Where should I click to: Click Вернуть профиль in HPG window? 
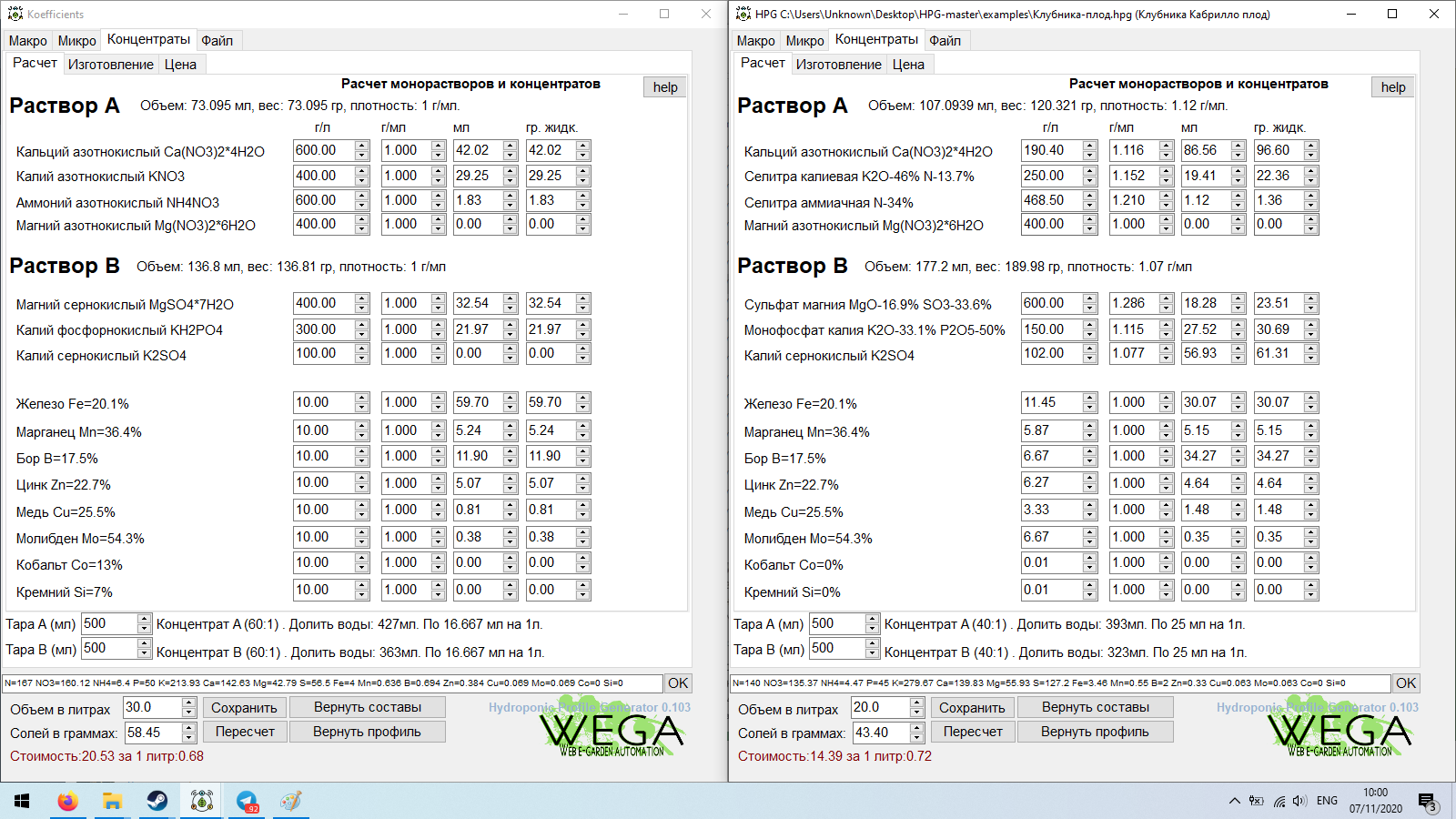point(1096,732)
